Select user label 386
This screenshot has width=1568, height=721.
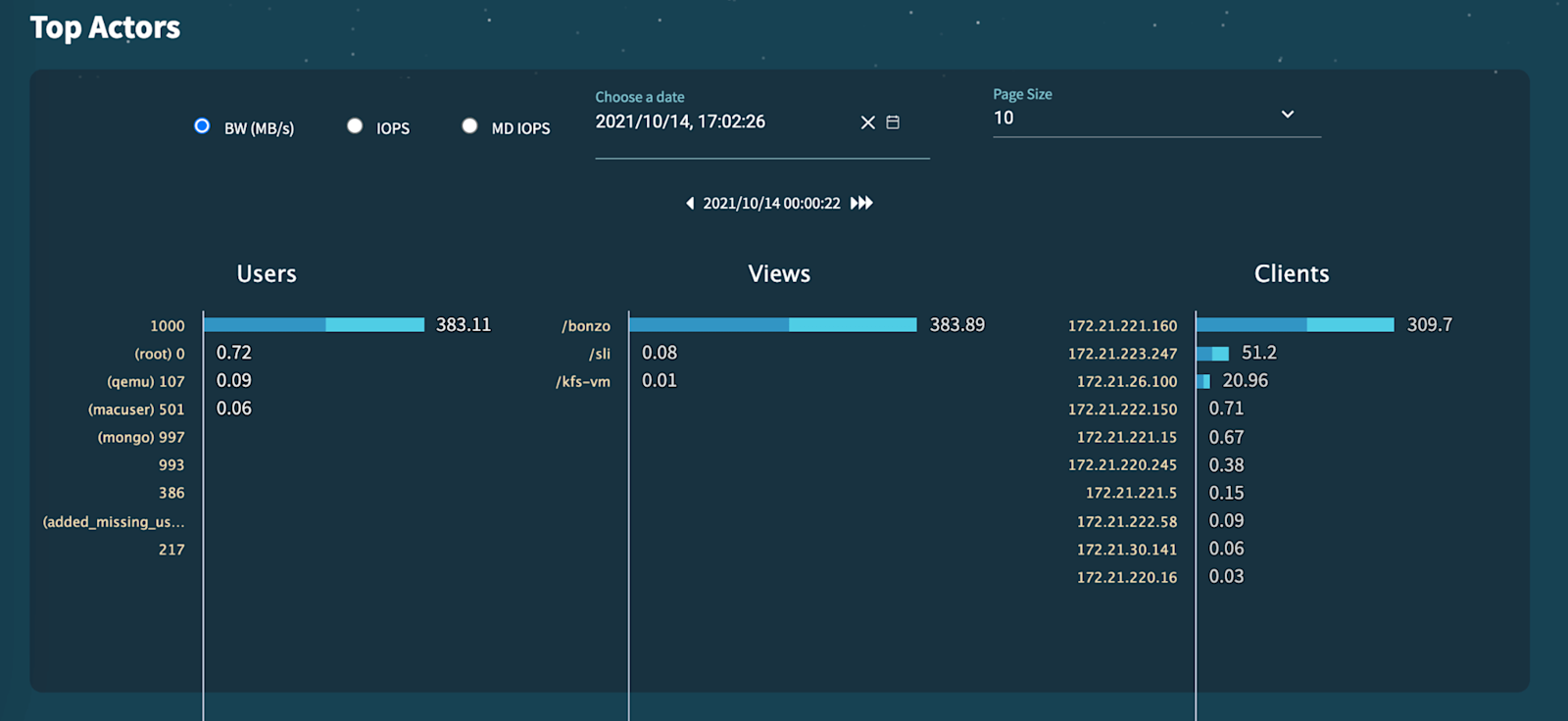click(x=171, y=493)
